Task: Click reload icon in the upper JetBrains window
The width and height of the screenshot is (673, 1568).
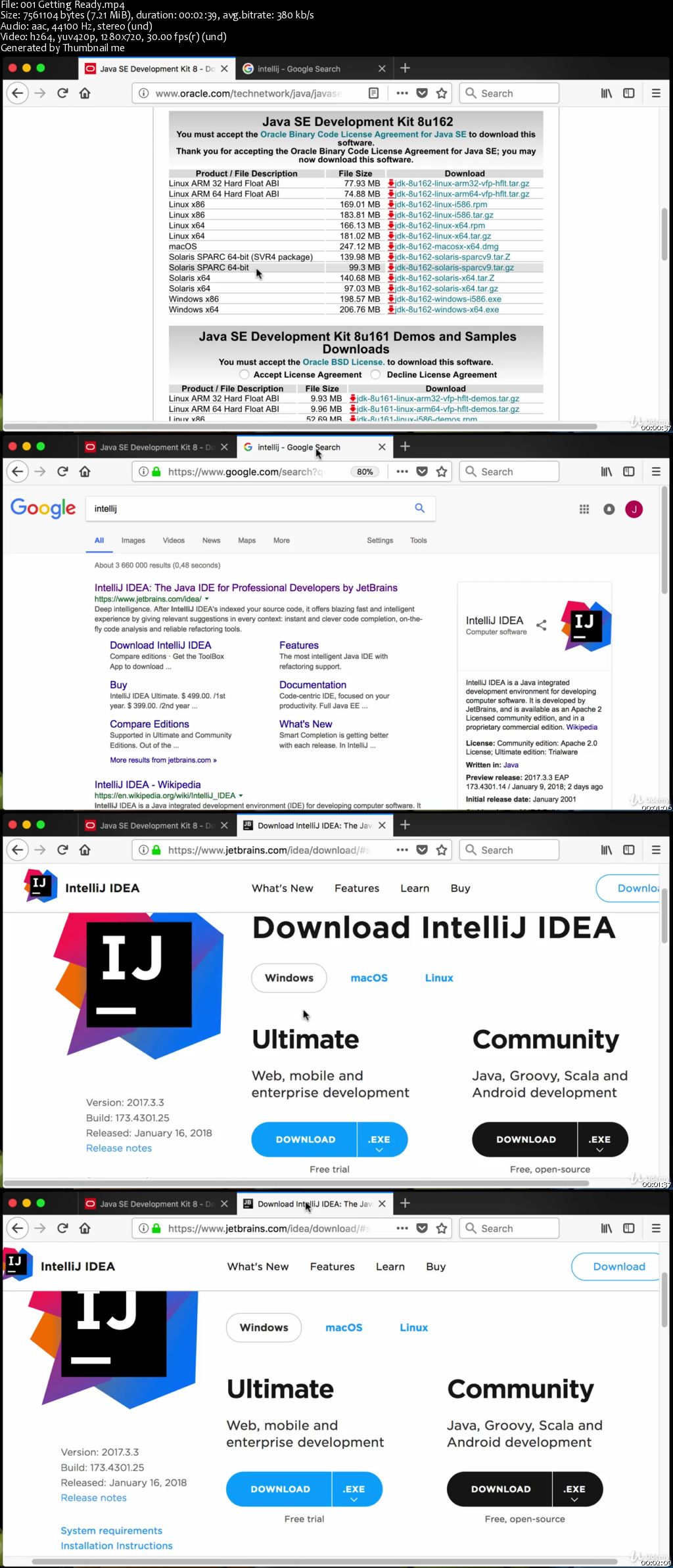Action: [62, 850]
